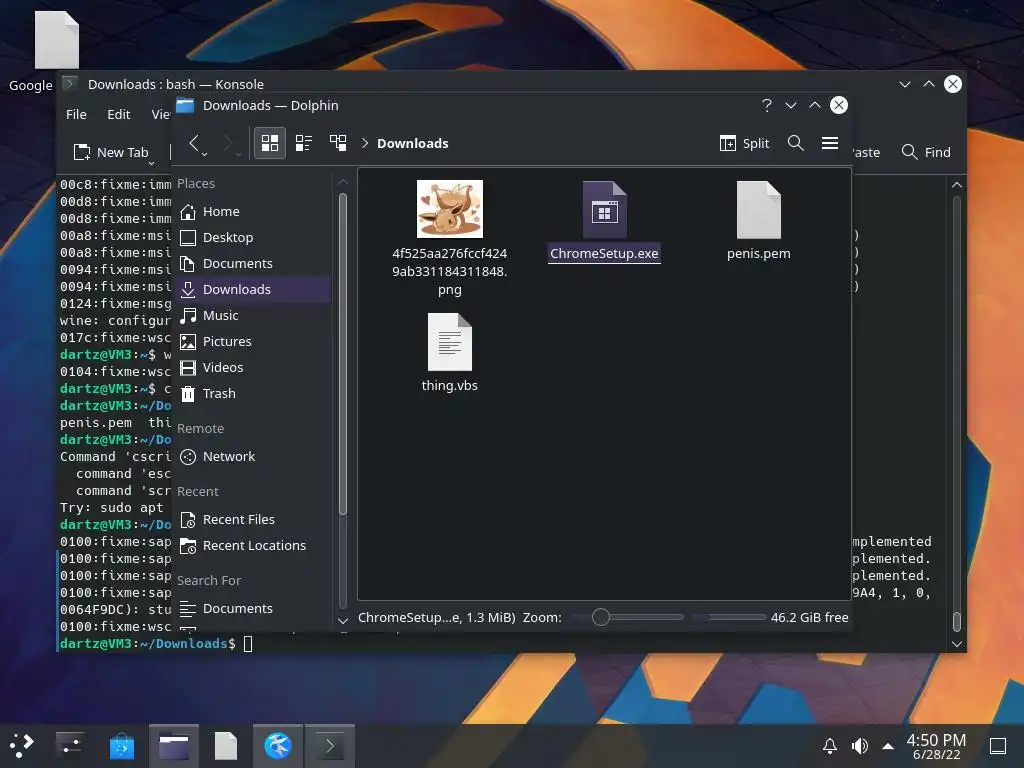Open Recent Locations in sidebar
The image size is (1024, 768).
click(x=252, y=545)
